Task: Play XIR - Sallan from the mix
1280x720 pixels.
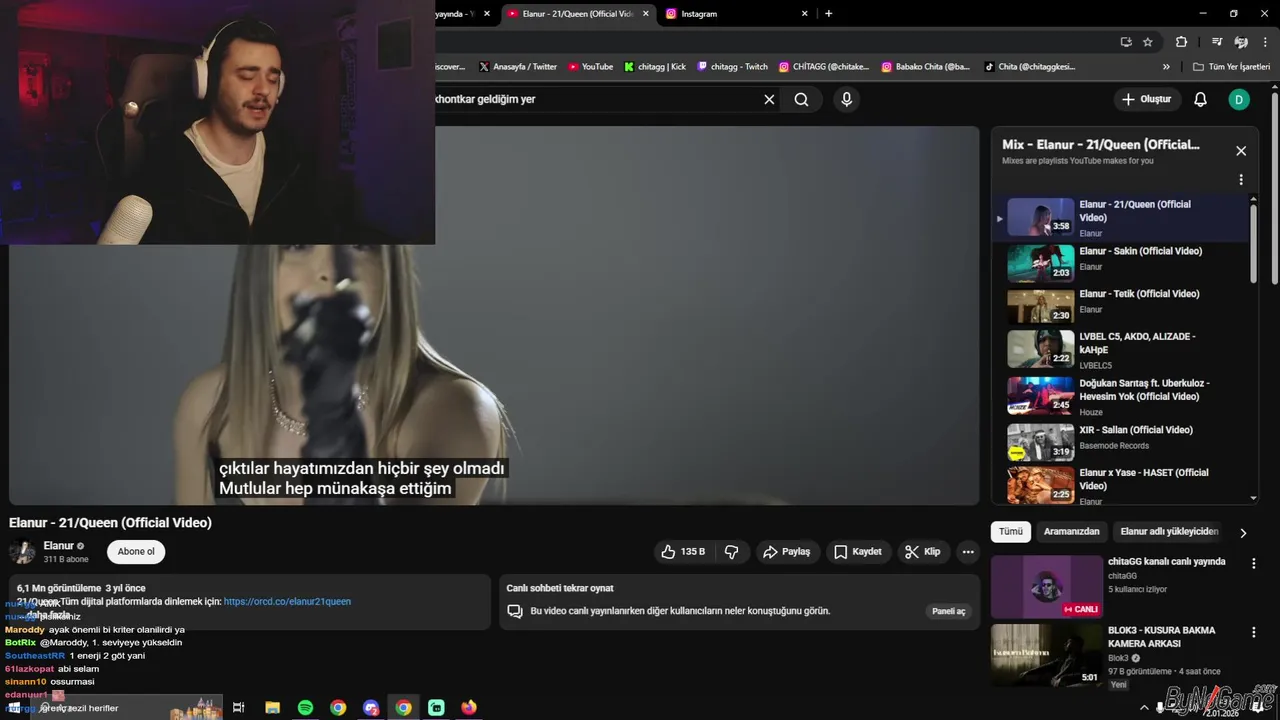Action: tap(1122, 442)
